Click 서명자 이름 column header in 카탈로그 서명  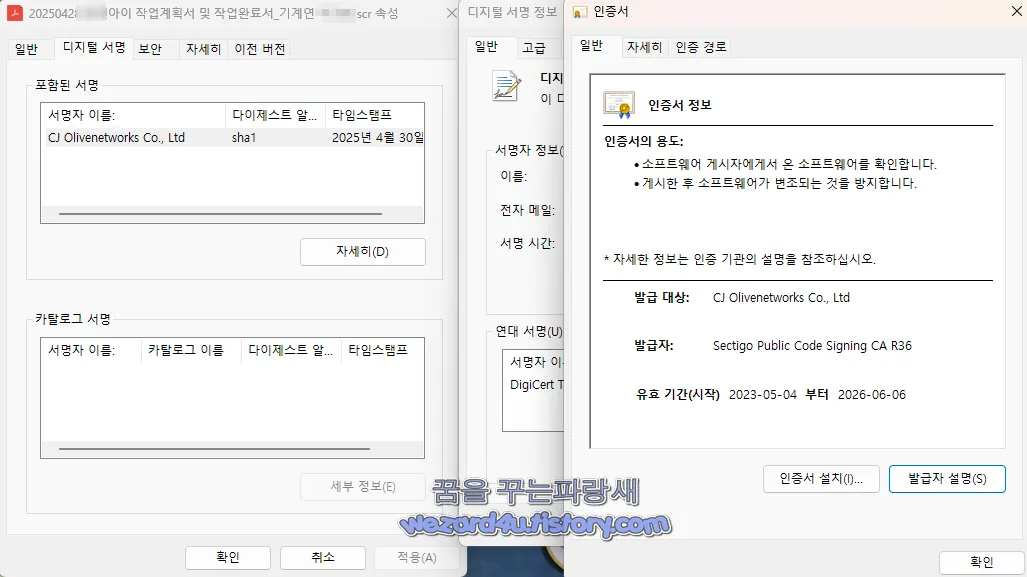(91, 350)
